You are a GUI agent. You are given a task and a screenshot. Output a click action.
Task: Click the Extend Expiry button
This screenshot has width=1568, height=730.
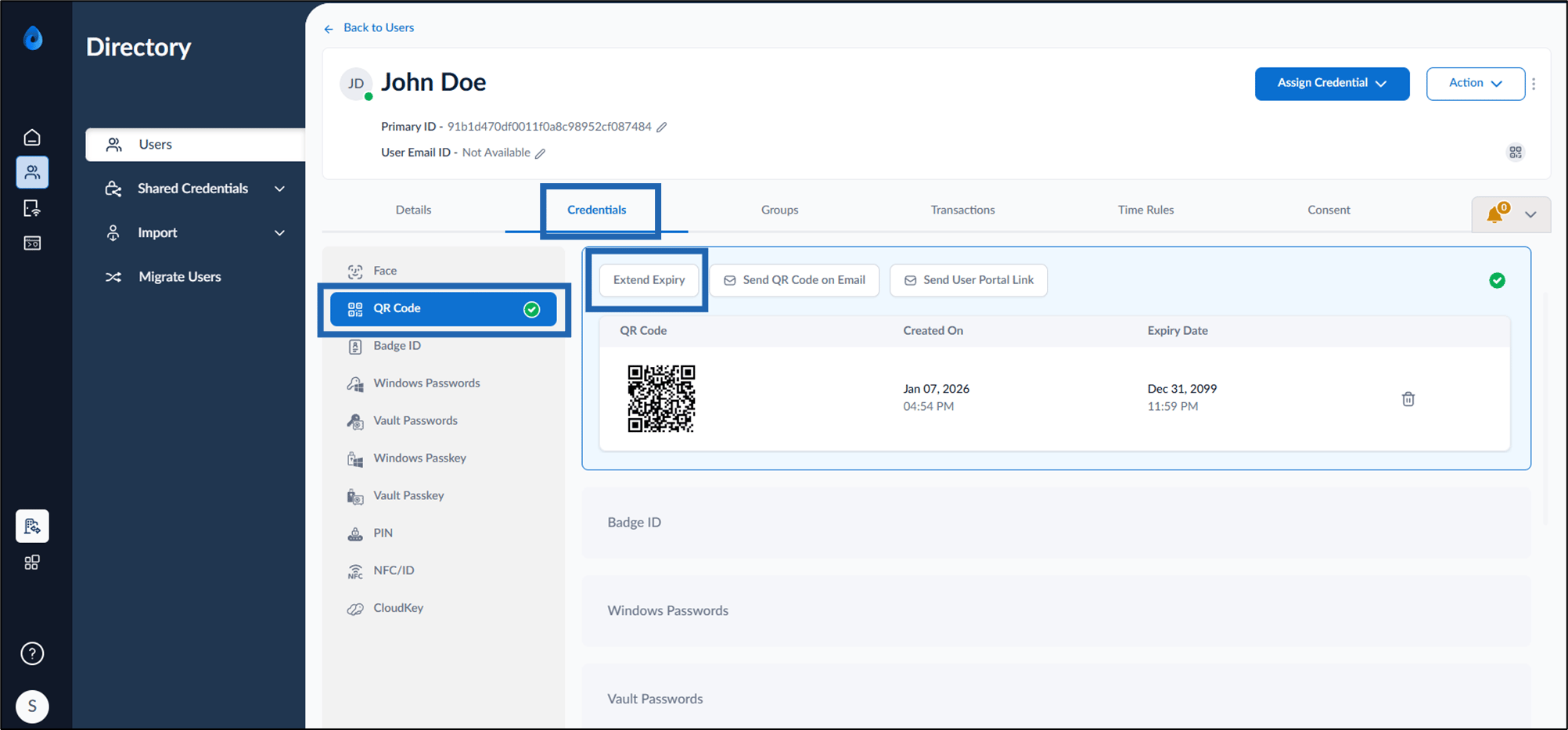pos(649,280)
